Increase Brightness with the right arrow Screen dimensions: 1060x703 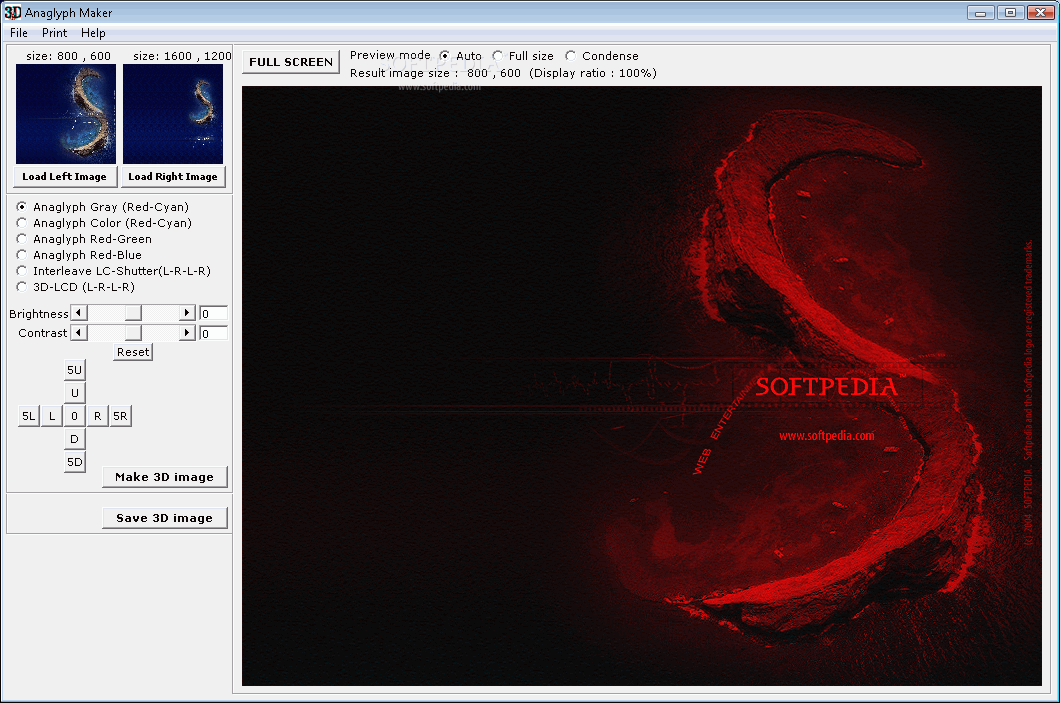(187, 313)
